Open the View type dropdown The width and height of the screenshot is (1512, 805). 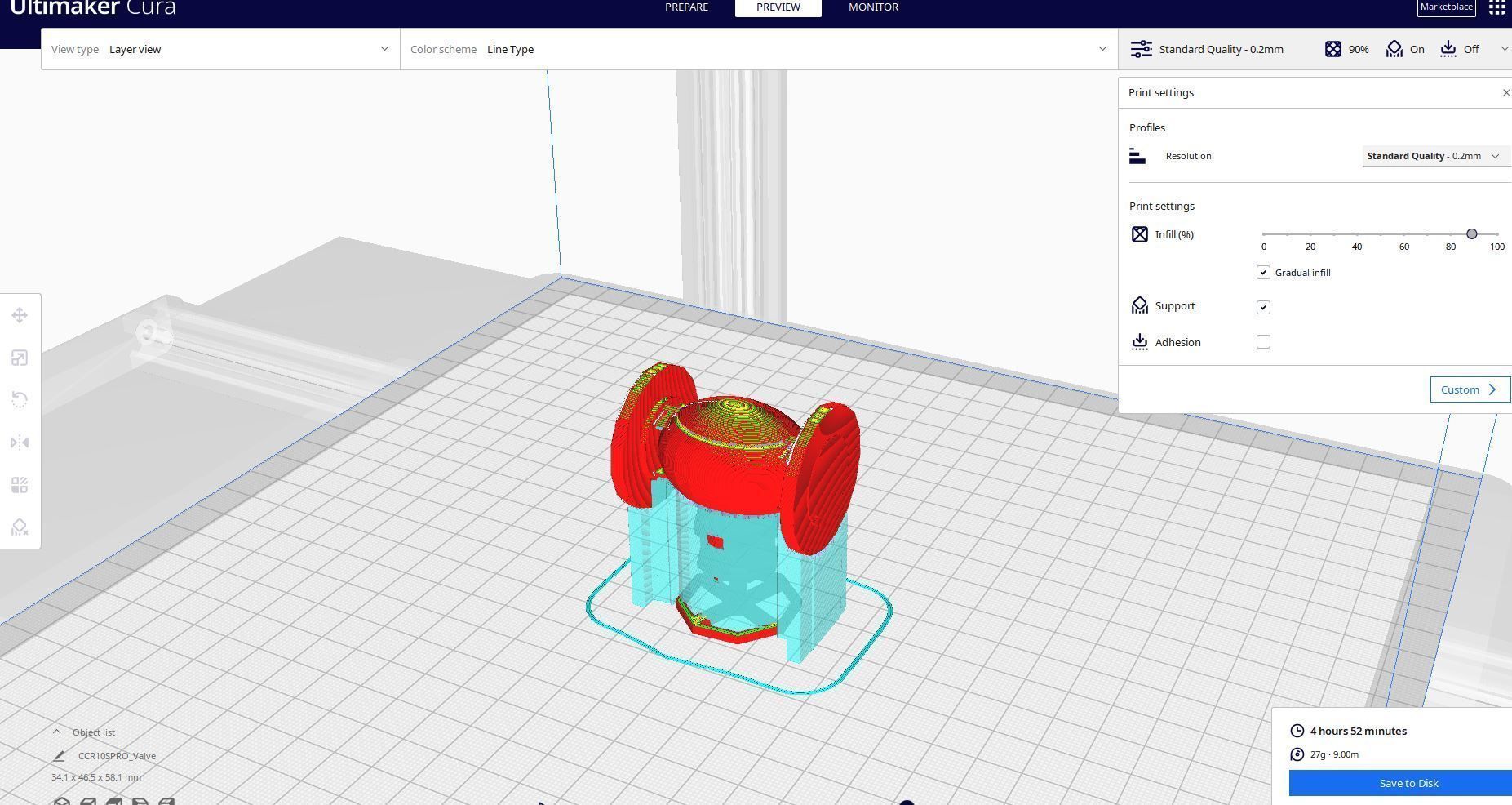pos(220,49)
